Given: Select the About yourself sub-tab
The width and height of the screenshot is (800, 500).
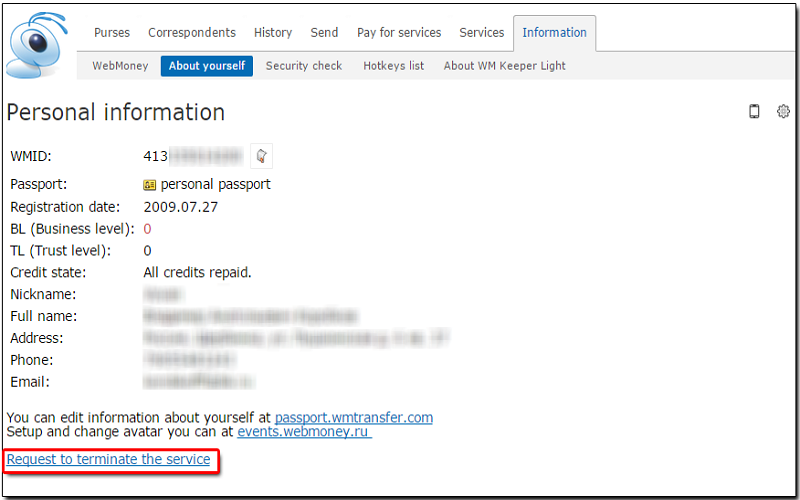Looking at the screenshot, I should tap(207, 66).
